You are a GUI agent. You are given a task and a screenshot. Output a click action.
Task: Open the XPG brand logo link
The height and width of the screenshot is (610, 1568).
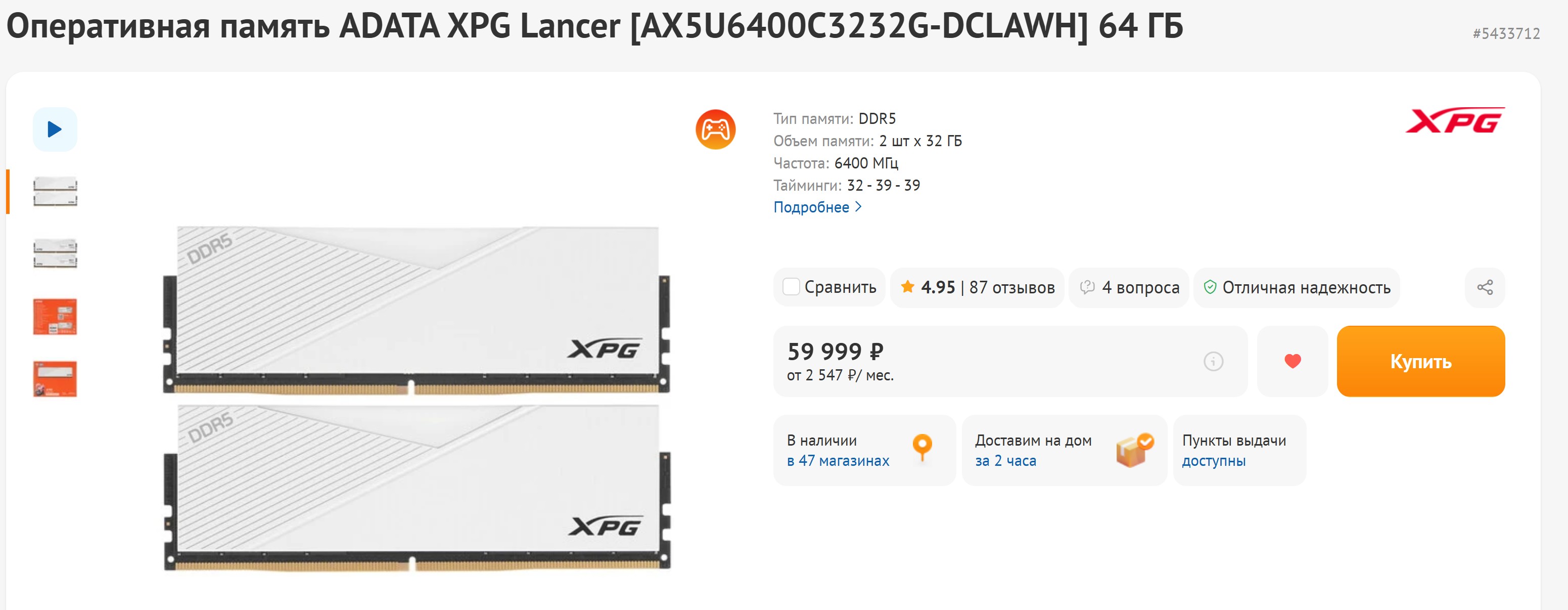tap(1455, 120)
